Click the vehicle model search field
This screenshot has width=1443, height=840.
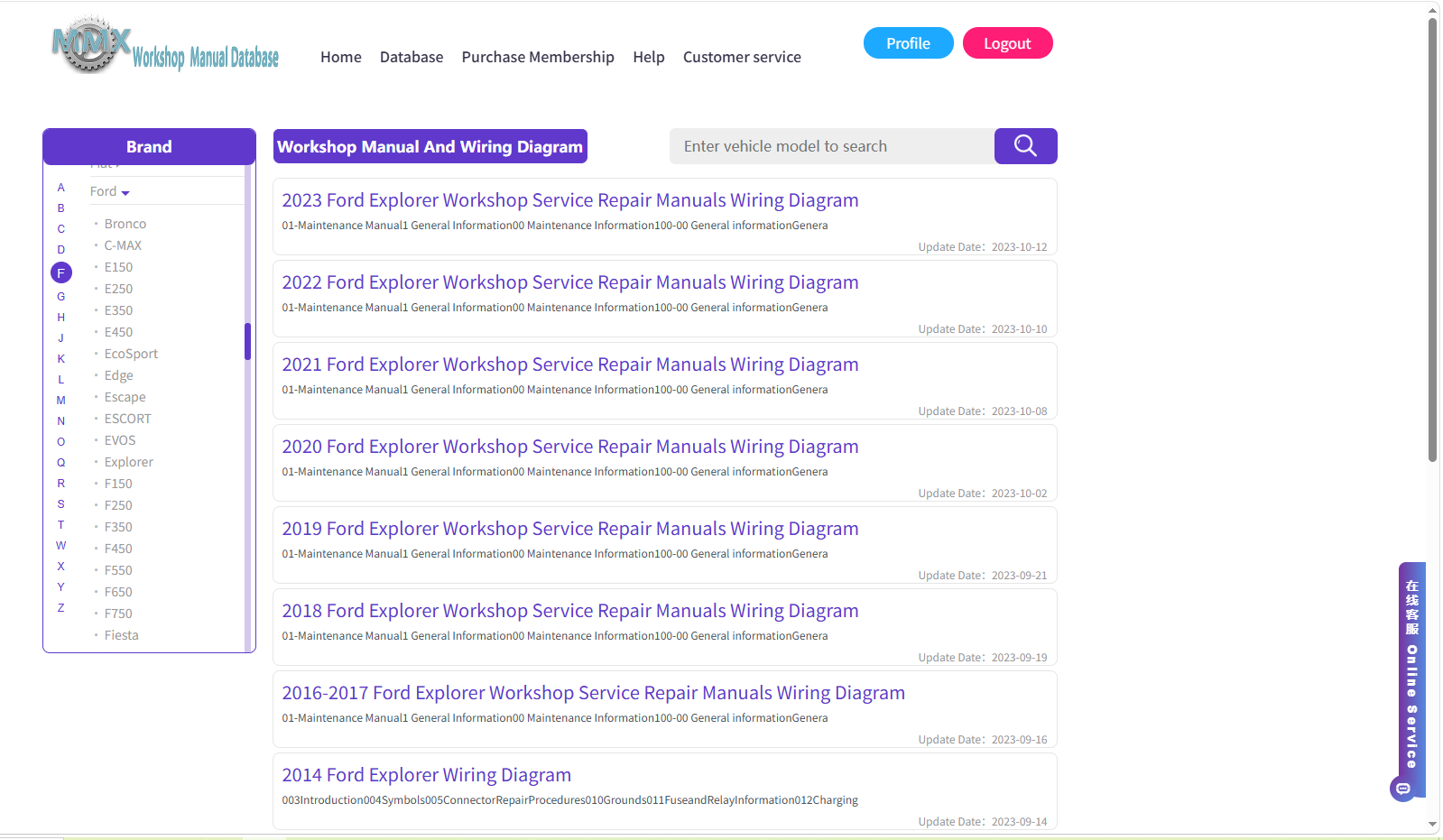point(832,146)
